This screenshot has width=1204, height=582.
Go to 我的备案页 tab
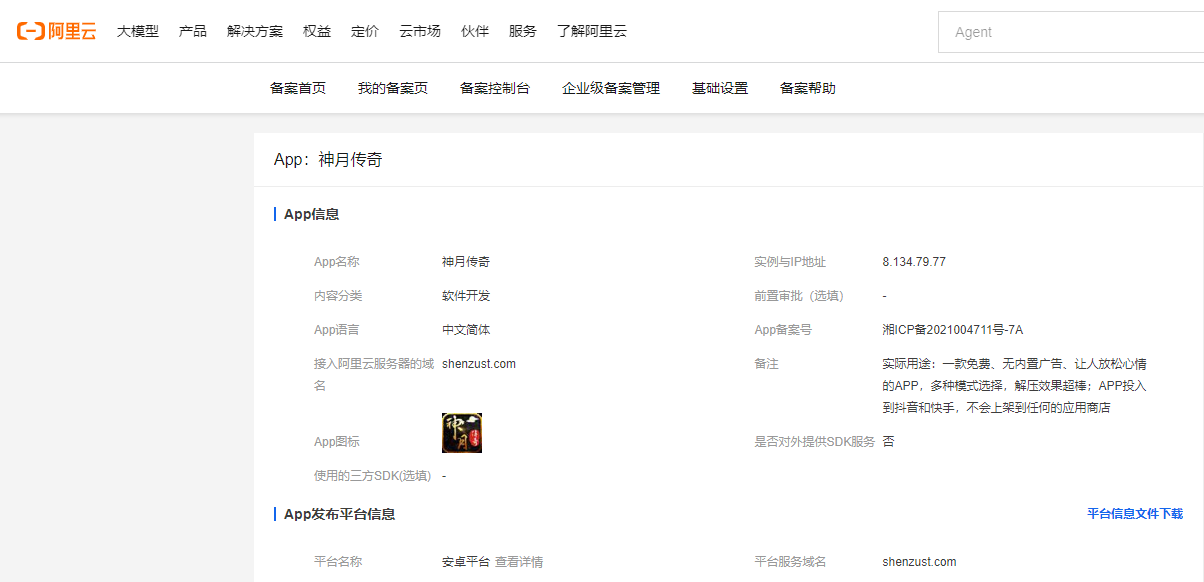[393, 88]
